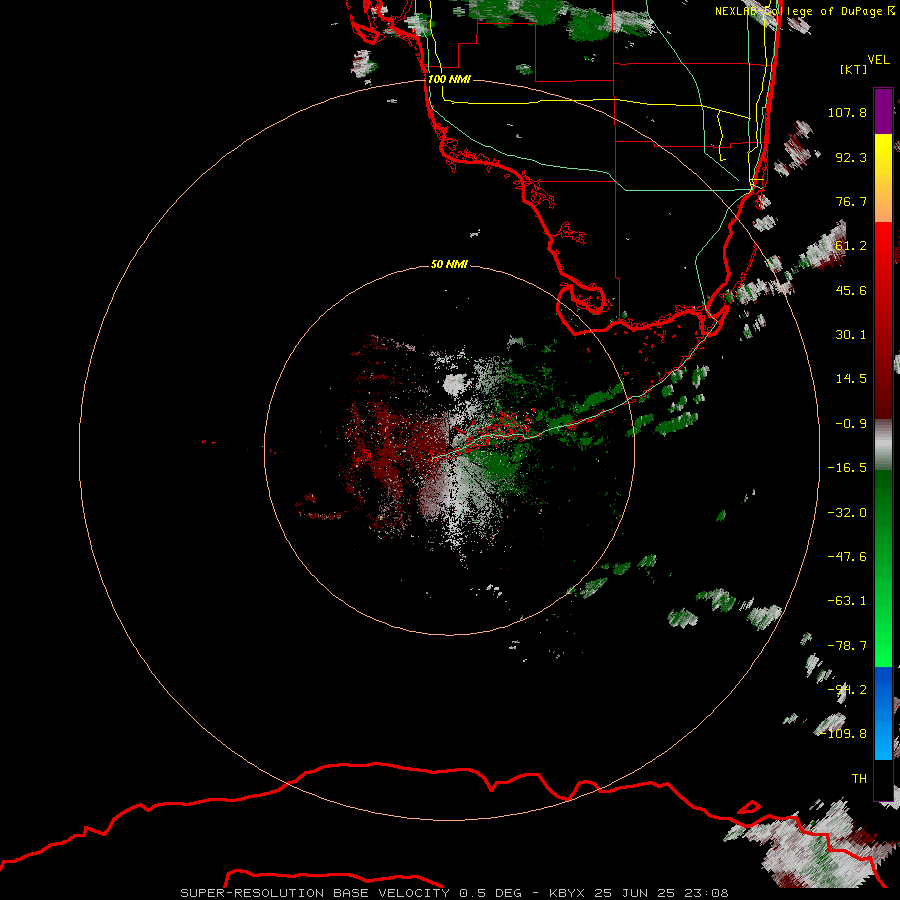Click the "50 NMI" range ring label

449,264
